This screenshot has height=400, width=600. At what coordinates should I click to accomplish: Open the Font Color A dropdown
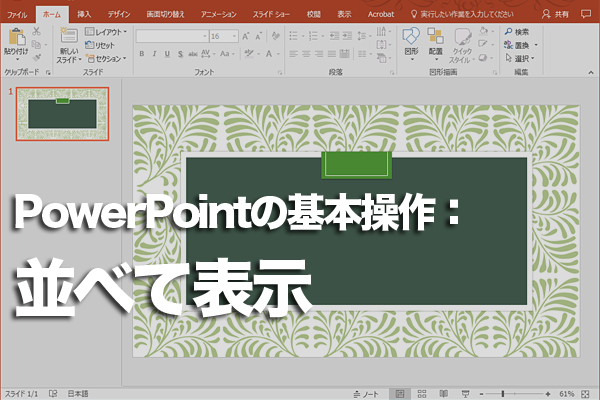click(x=272, y=54)
